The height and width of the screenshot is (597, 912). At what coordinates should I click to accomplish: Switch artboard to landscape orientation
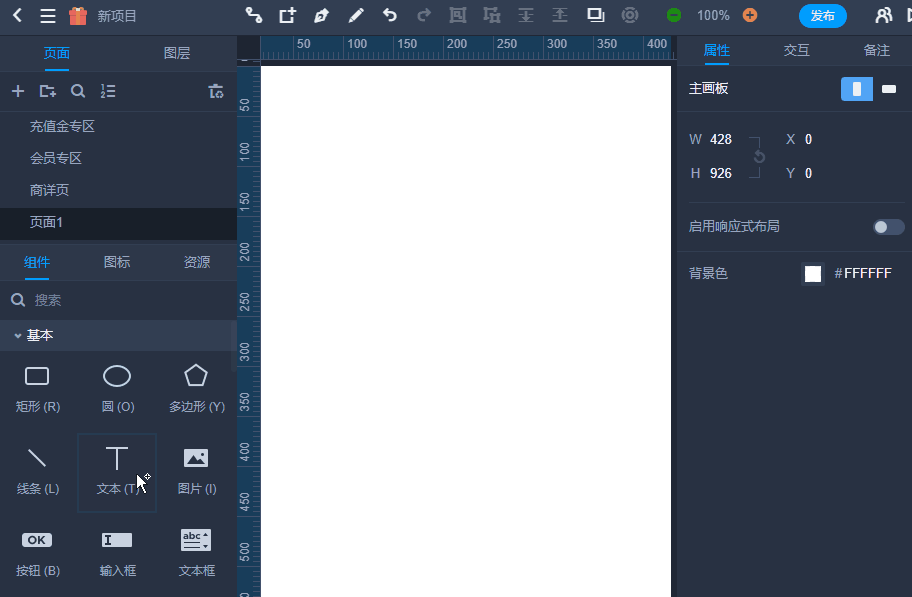click(x=888, y=89)
